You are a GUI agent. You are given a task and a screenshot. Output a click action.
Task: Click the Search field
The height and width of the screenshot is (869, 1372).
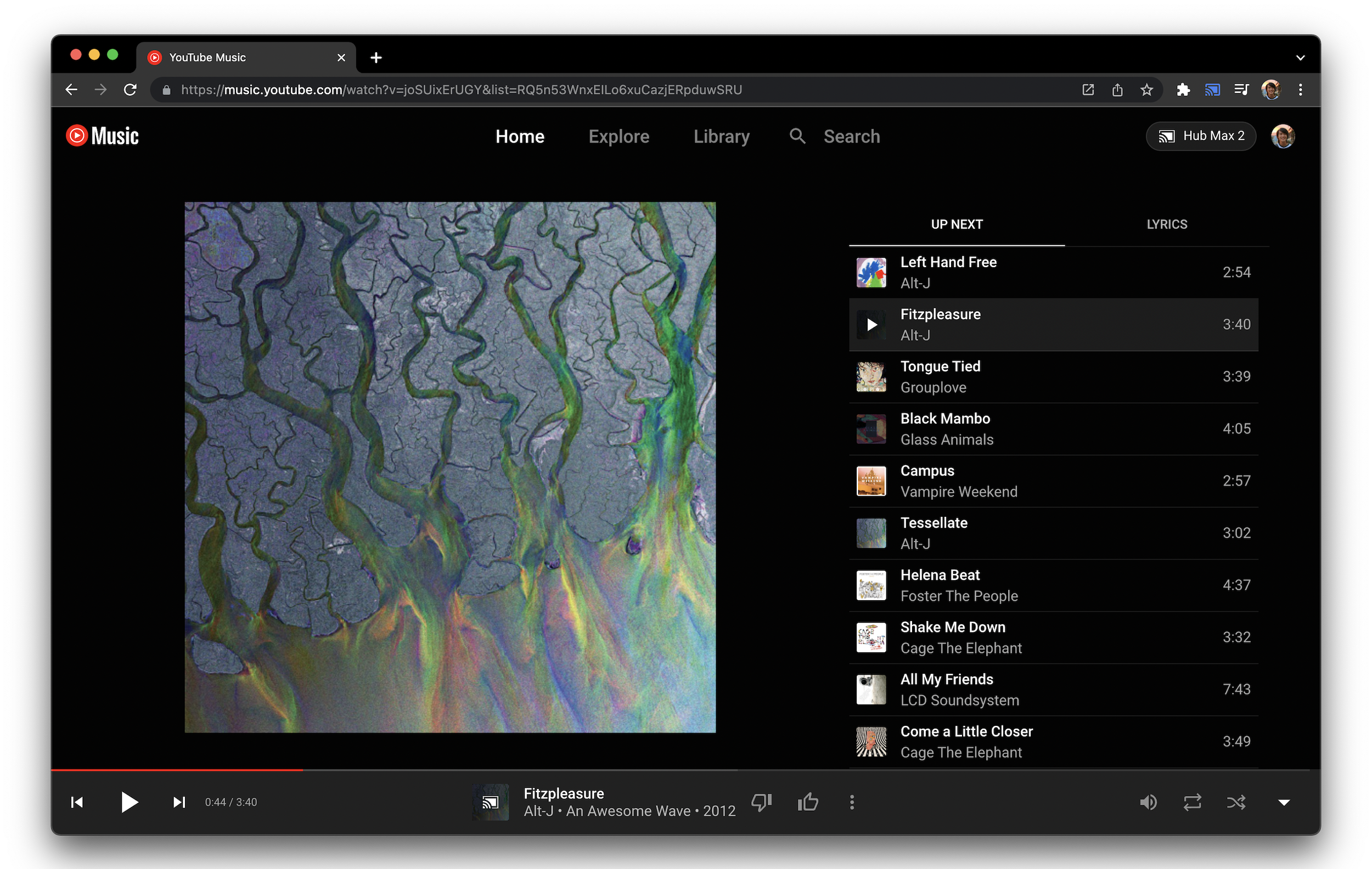[851, 137]
